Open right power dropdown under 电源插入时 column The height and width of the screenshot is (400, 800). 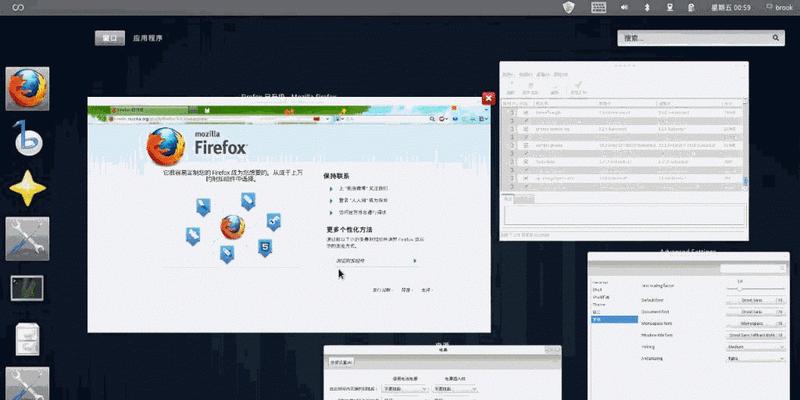(454, 389)
